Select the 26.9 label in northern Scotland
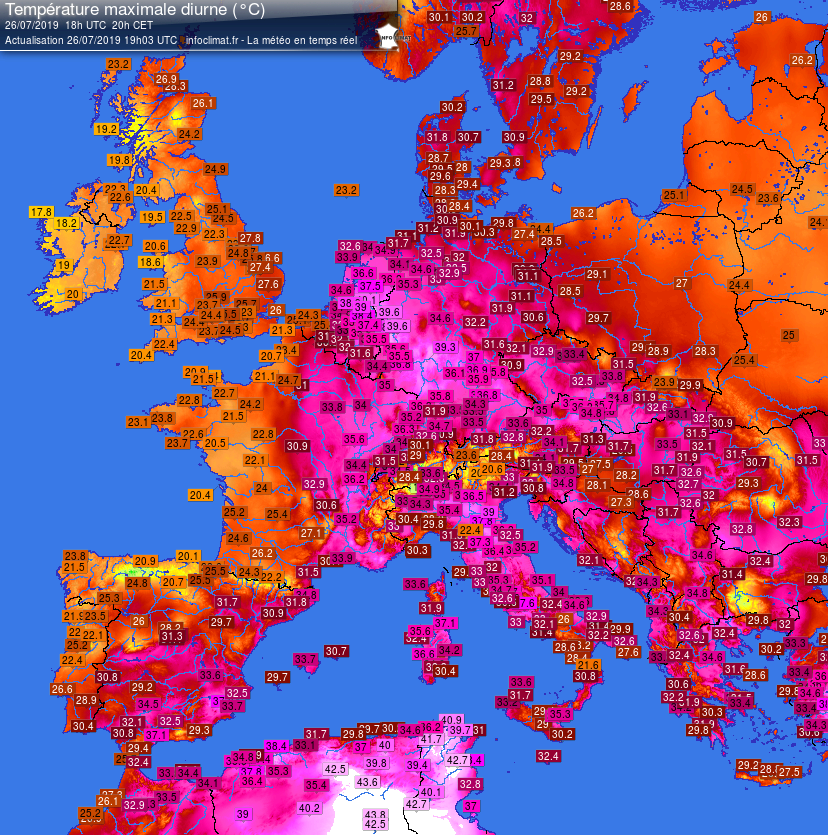Screen dimensions: 828x835 coord(166,79)
